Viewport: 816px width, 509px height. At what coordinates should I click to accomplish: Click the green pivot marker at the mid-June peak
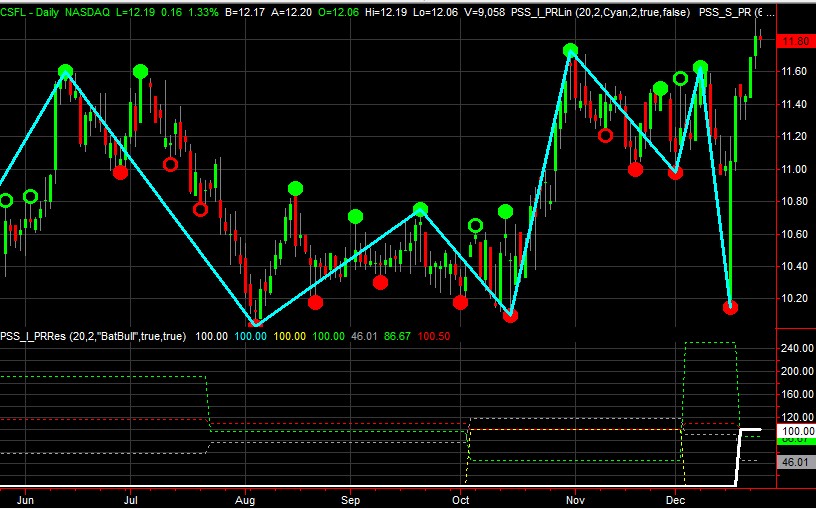(x=65, y=71)
